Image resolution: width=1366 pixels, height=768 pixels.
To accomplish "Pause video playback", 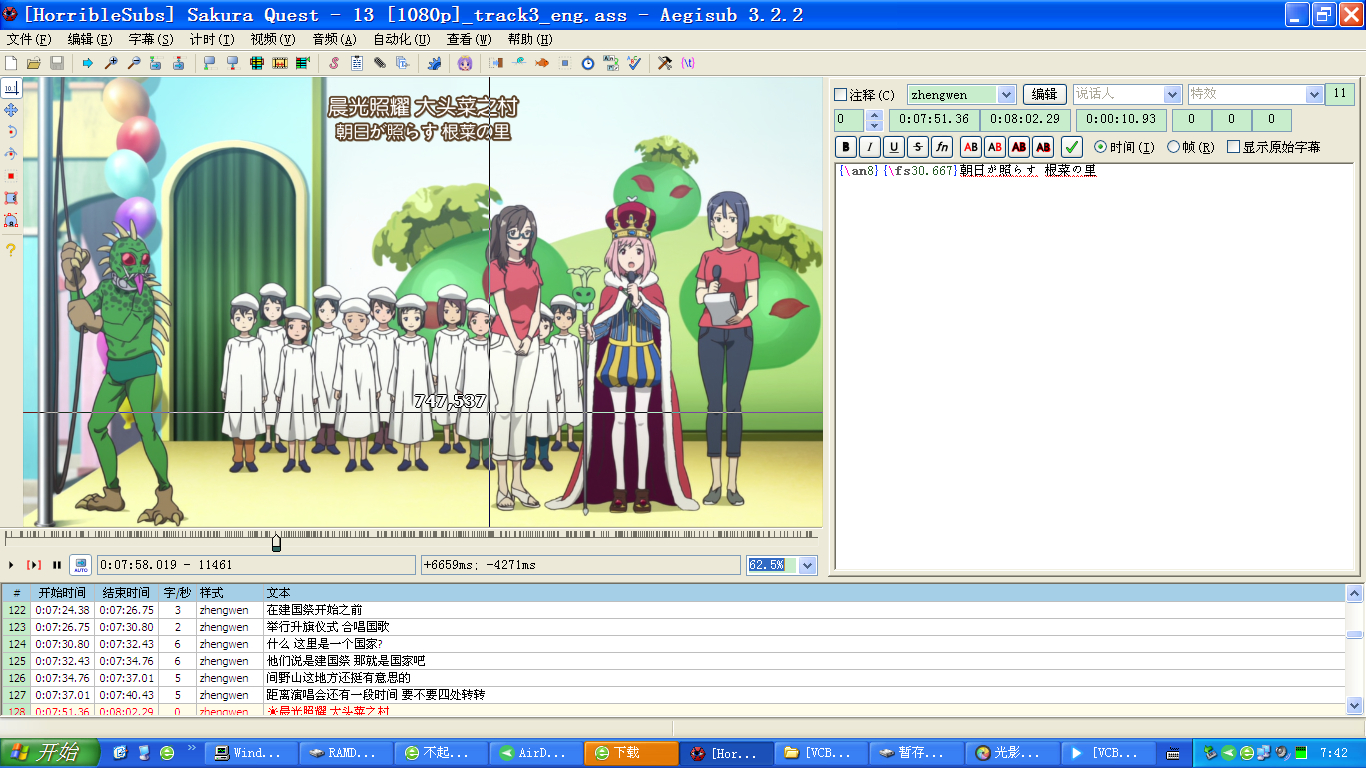I will 57,565.
